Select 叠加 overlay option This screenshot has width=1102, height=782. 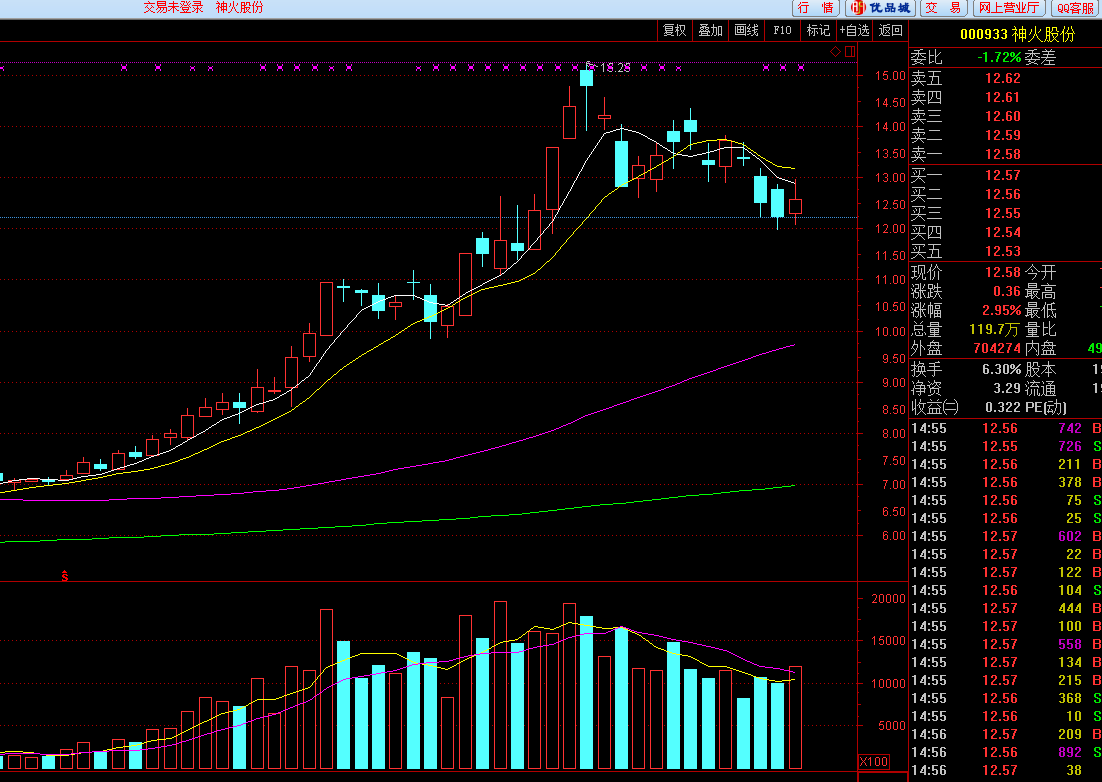(x=711, y=30)
